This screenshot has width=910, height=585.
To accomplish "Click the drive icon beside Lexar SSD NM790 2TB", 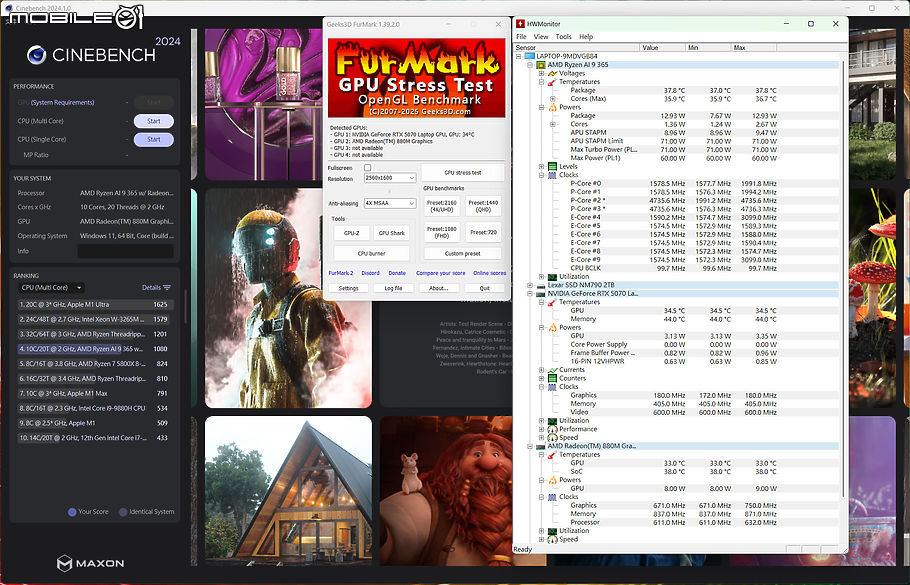I will (541, 286).
